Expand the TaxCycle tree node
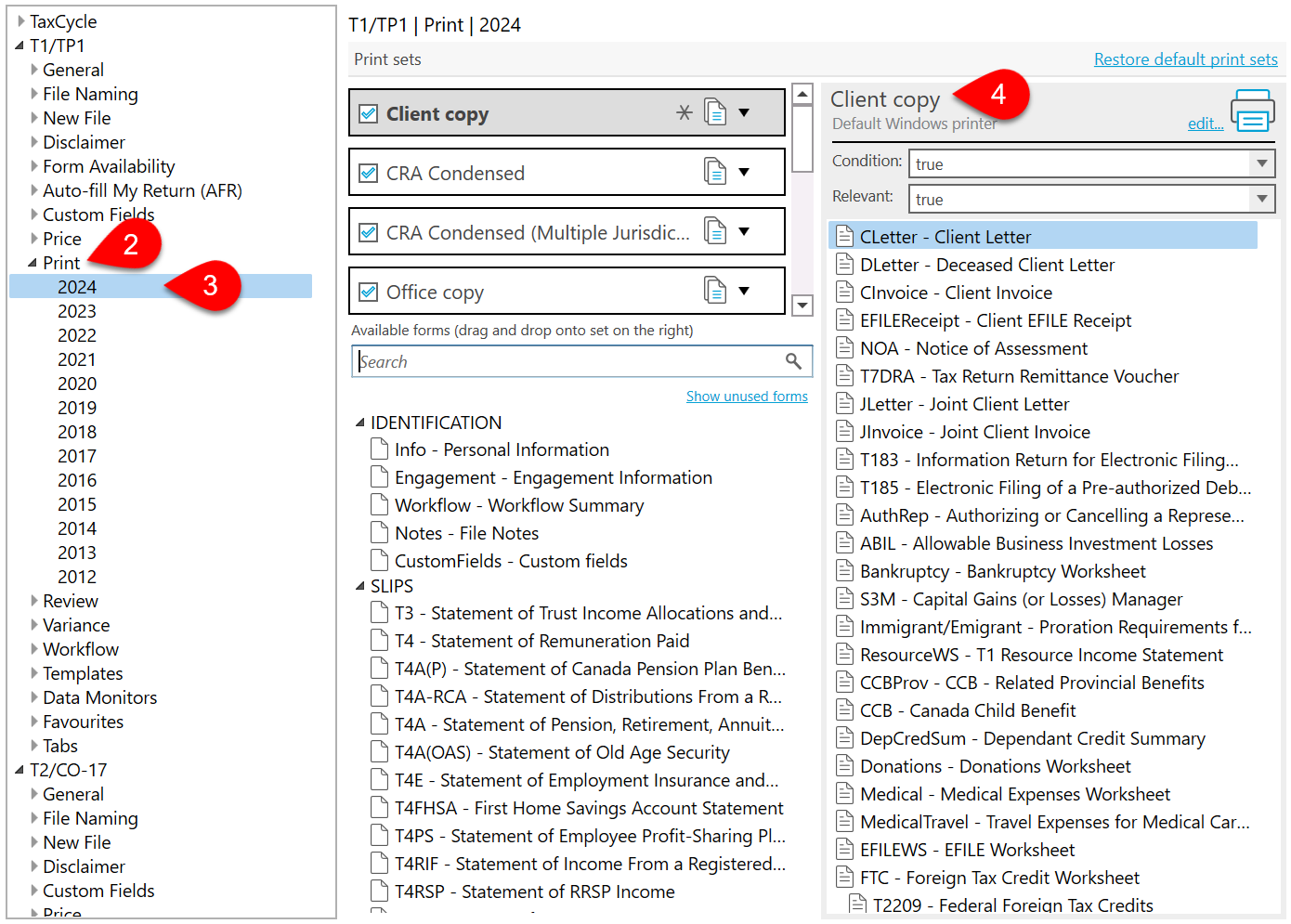Screen dimensions: 1291x924 click(20, 20)
